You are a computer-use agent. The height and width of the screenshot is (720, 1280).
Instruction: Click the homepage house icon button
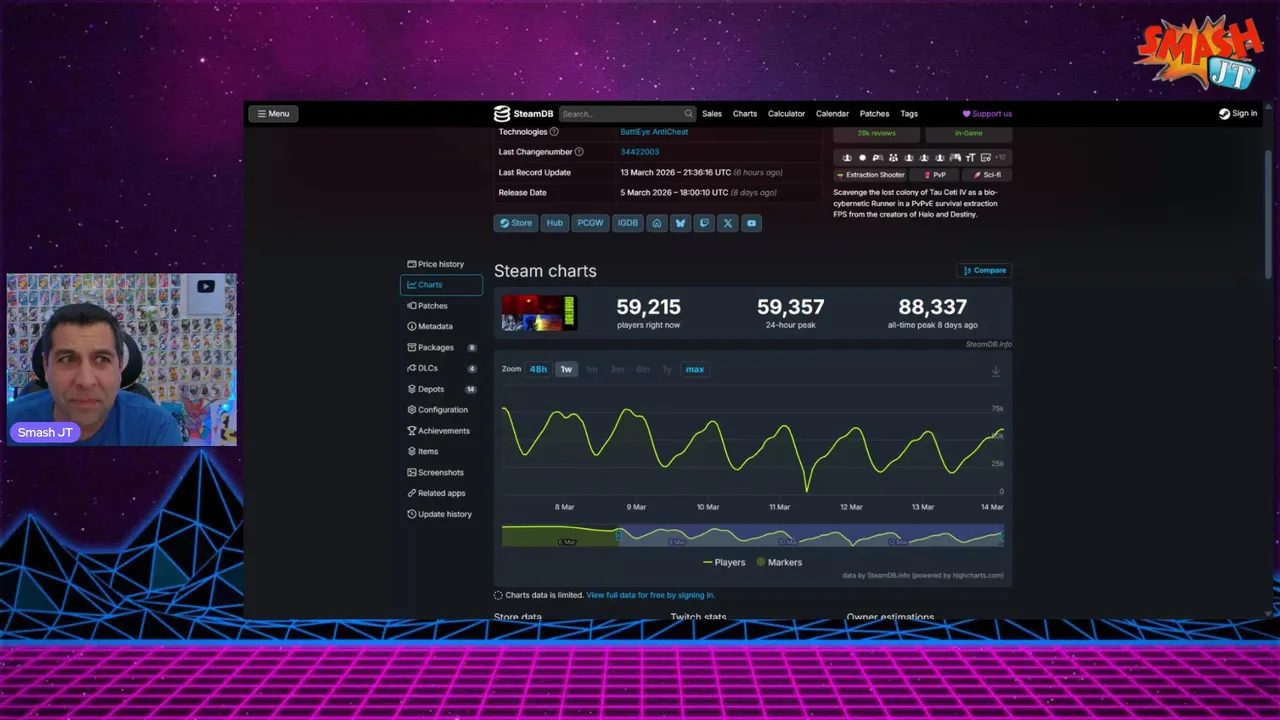657,223
